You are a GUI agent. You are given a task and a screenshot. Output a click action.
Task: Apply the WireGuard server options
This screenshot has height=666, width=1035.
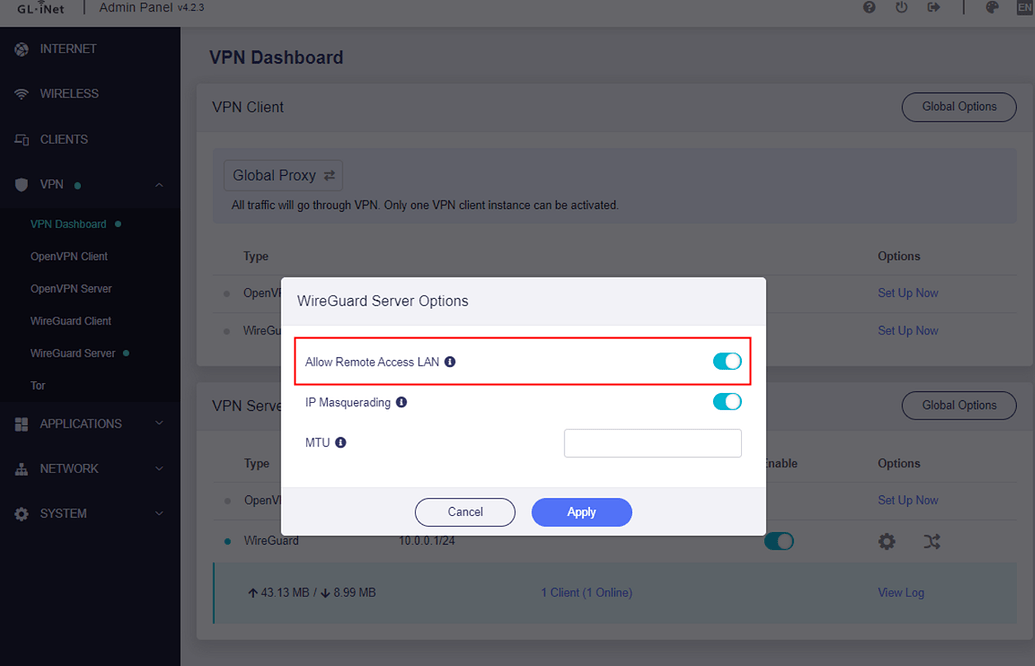pos(581,511)
